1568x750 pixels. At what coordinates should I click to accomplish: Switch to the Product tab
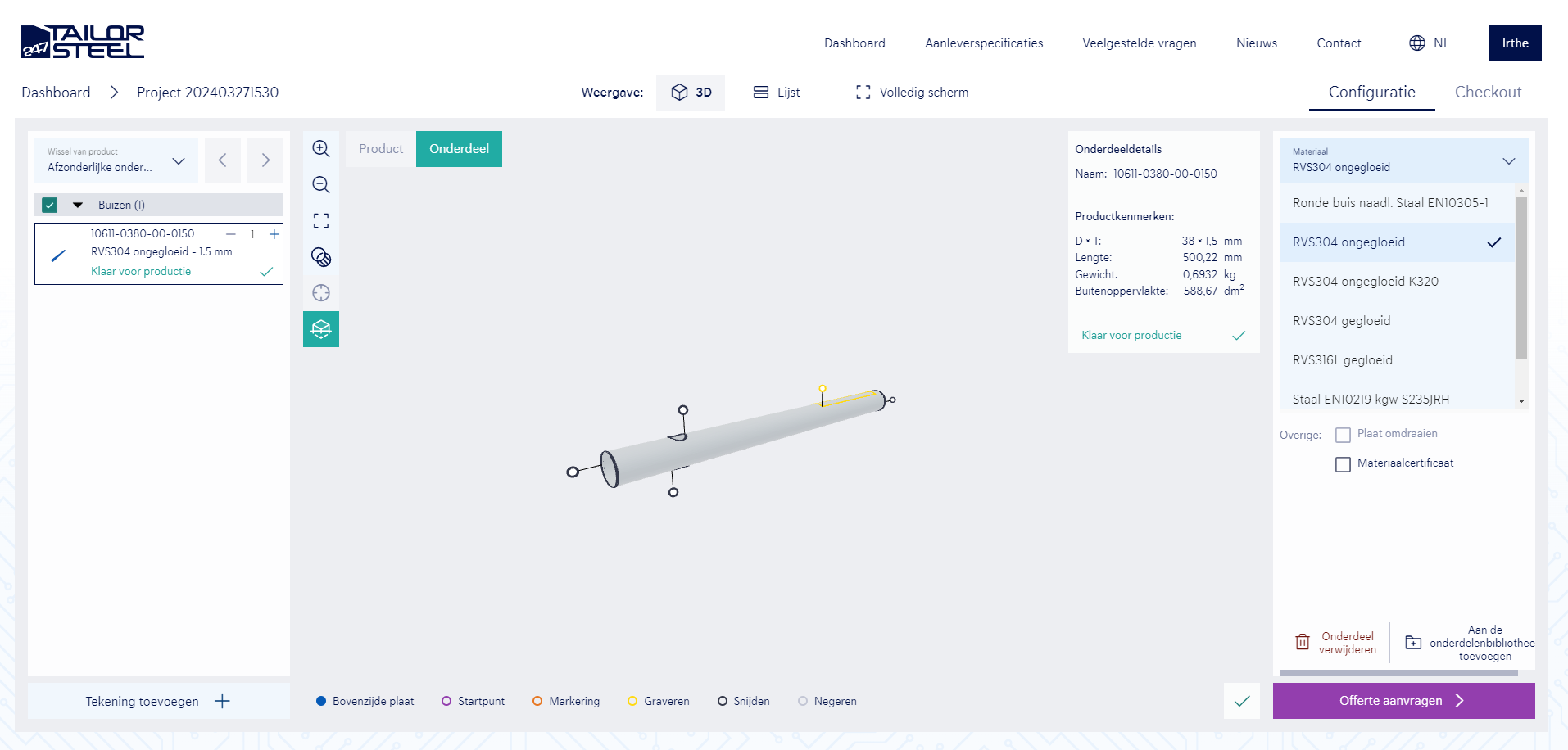pyautogui.click(x=381, y=149)
